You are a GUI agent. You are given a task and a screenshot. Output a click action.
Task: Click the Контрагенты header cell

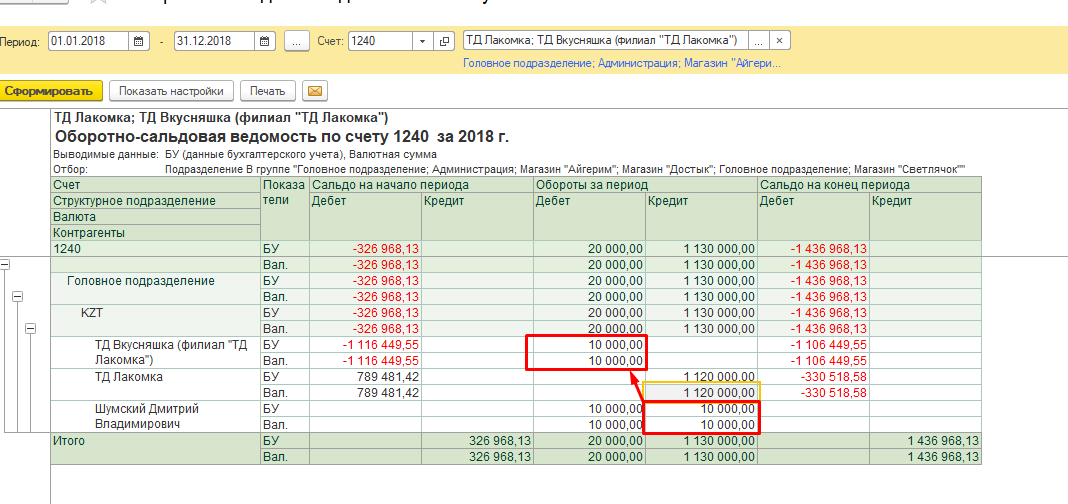[x=156, y=233]
